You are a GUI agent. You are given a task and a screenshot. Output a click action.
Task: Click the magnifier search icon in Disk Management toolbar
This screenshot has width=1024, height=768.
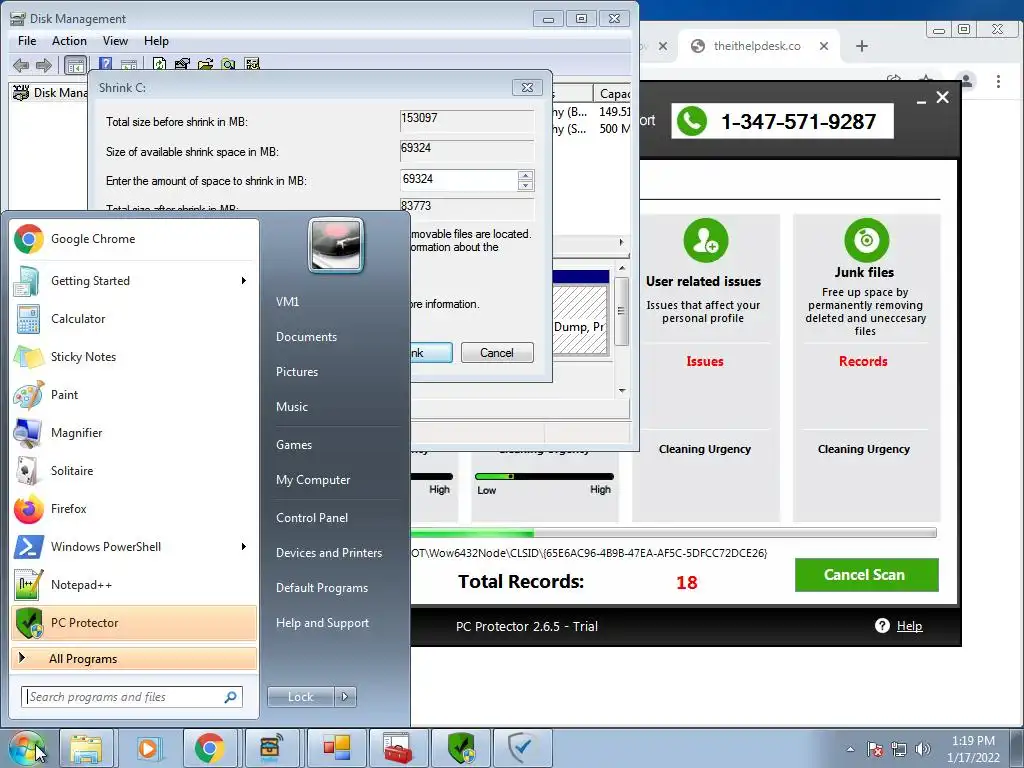tap(228, 64)
